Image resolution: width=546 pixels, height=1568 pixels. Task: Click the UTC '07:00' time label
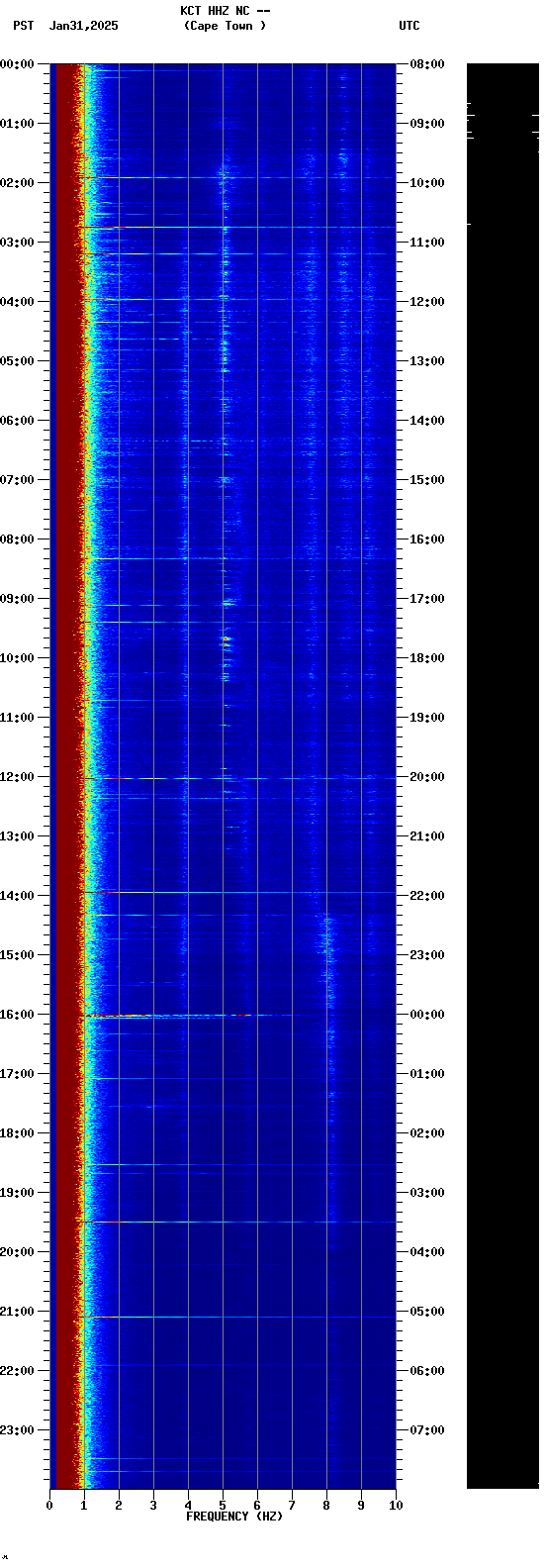427,1430
